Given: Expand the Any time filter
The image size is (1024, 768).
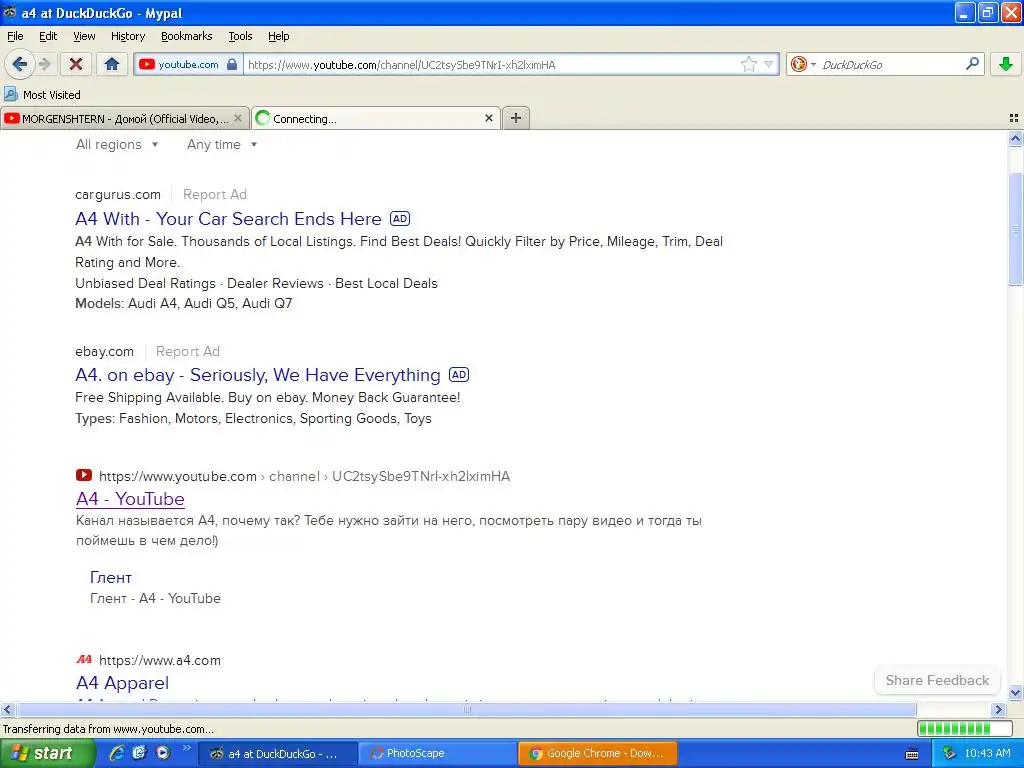Looking at the screenshot, I should pyautogui.click(x=222, y=144).
